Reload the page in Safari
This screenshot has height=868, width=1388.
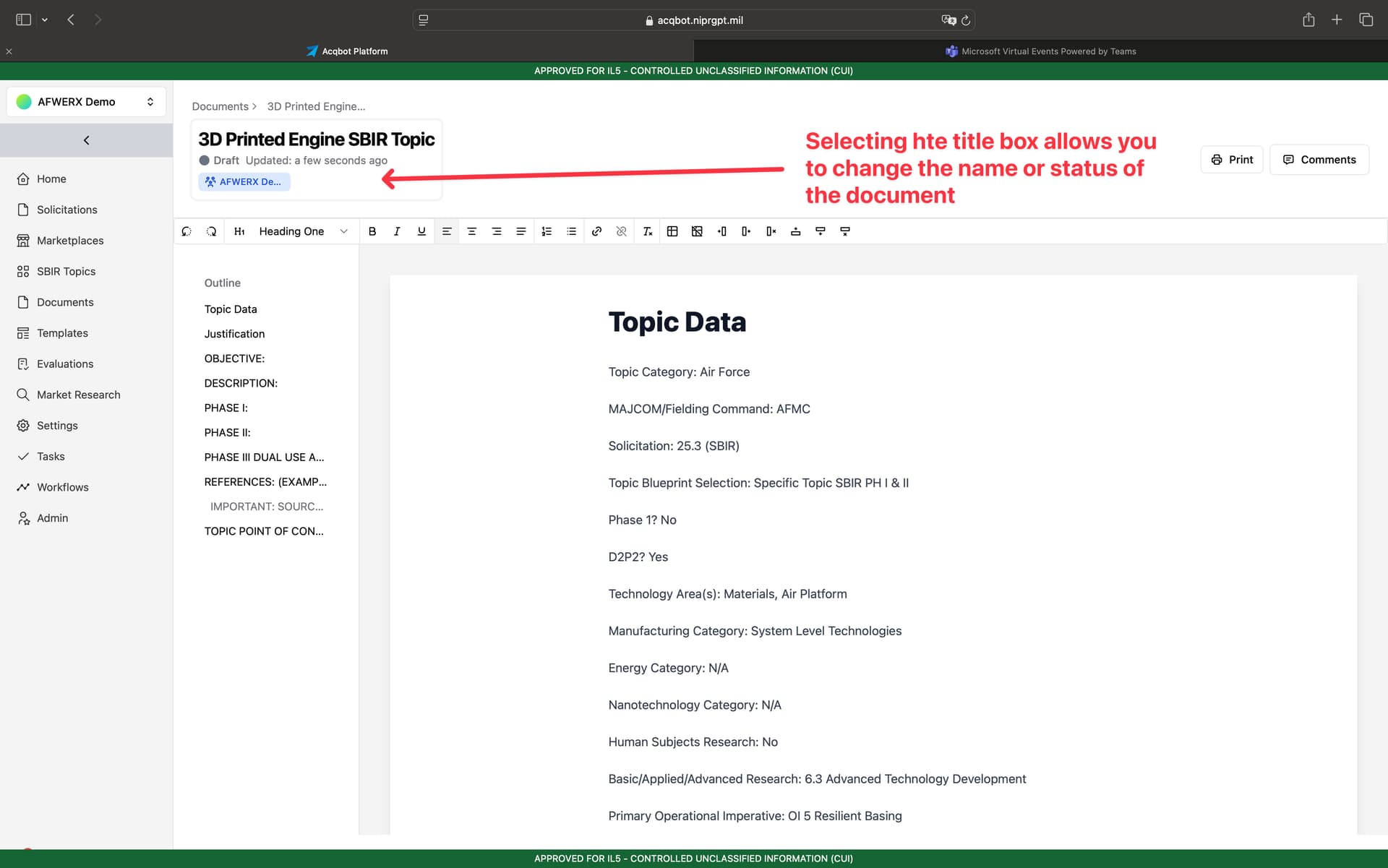click(x=966, y=20)
